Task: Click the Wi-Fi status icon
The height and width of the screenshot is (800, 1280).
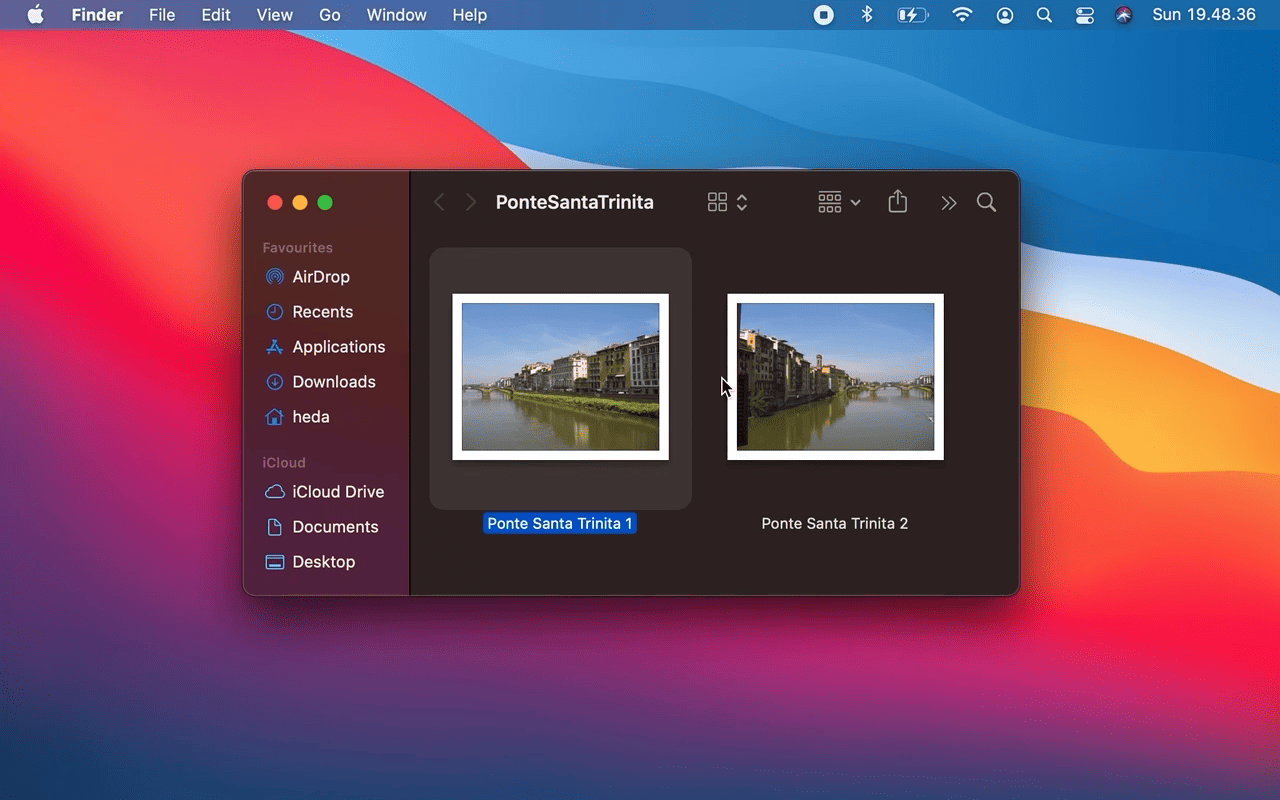Action: click(962, 15)
